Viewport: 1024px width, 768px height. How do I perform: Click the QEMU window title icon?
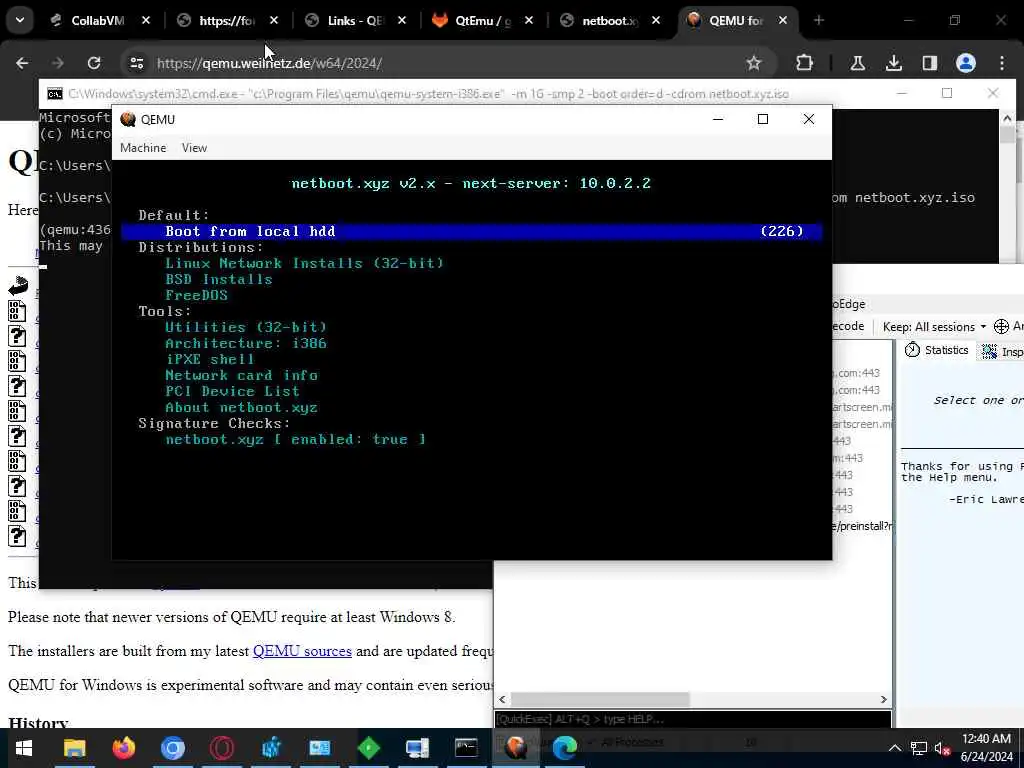point(128,120)
